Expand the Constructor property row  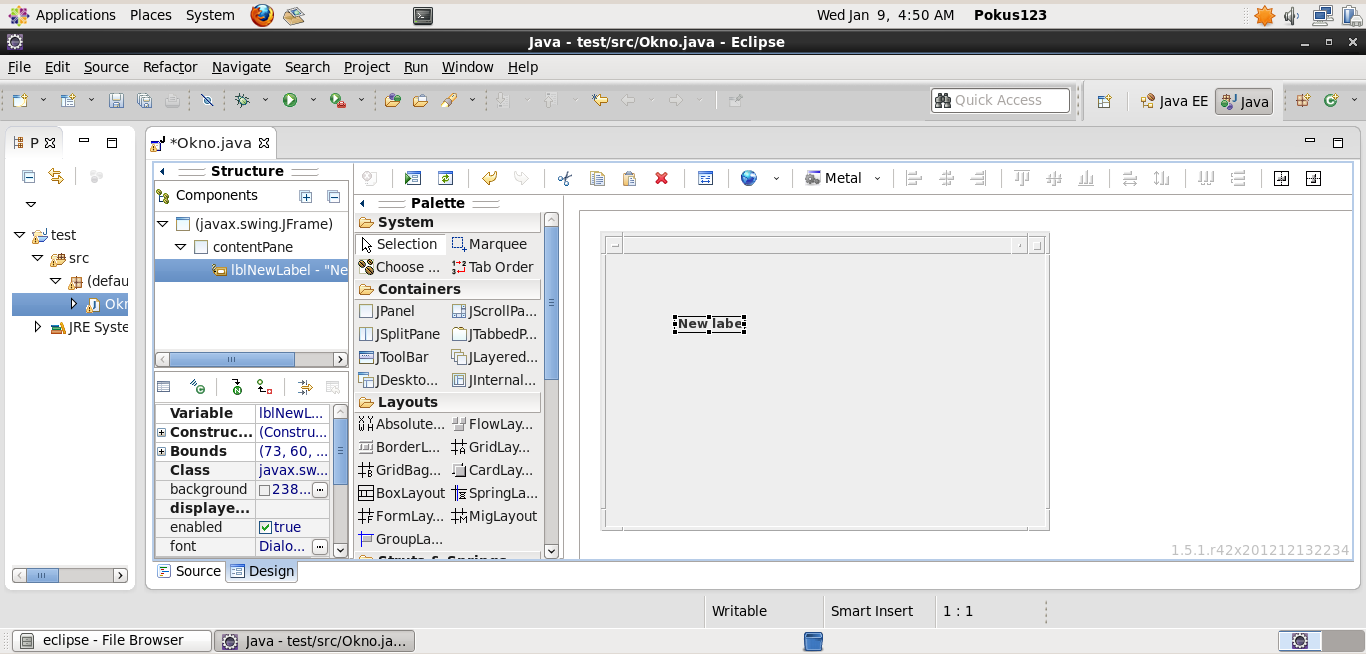(161, 432)
